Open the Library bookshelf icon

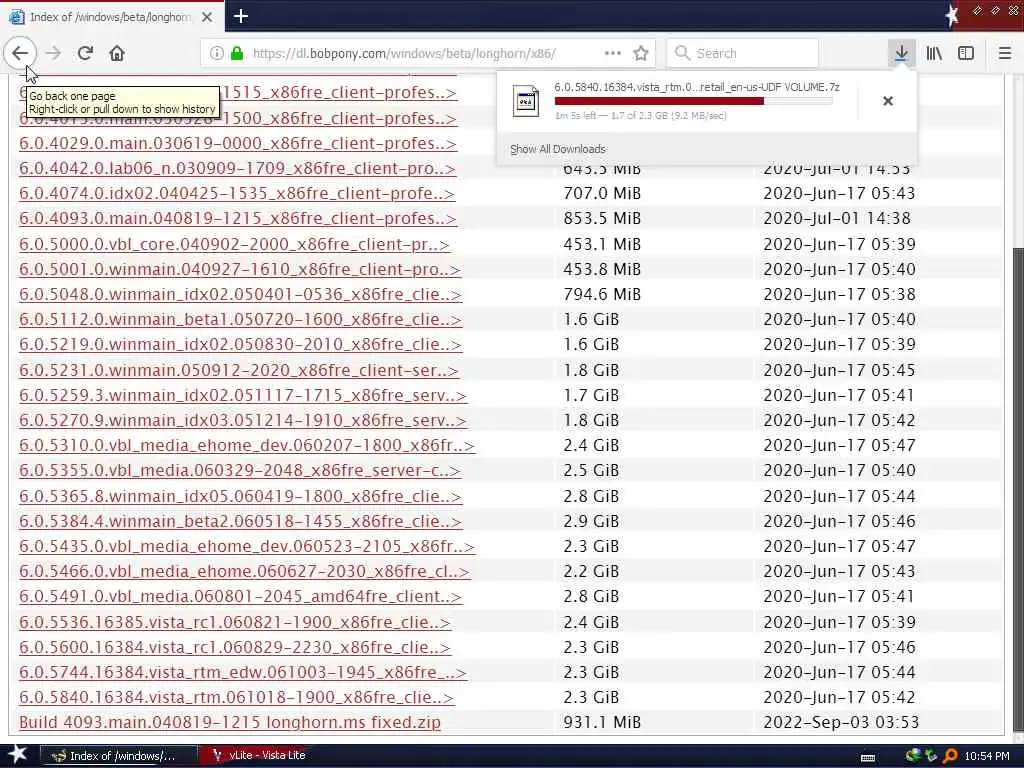(x=934, y=54)
